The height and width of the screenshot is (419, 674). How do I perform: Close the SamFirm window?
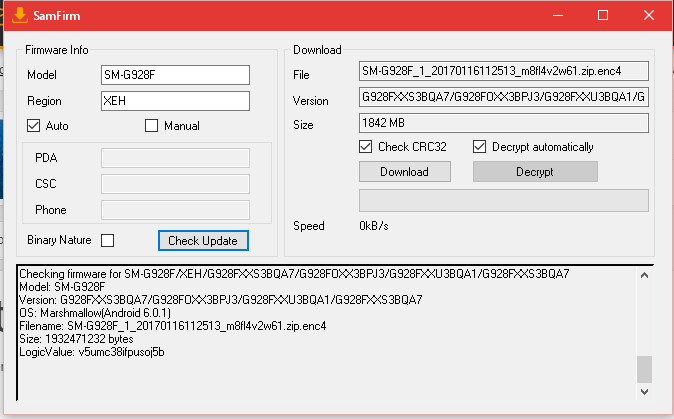point(649,15)
